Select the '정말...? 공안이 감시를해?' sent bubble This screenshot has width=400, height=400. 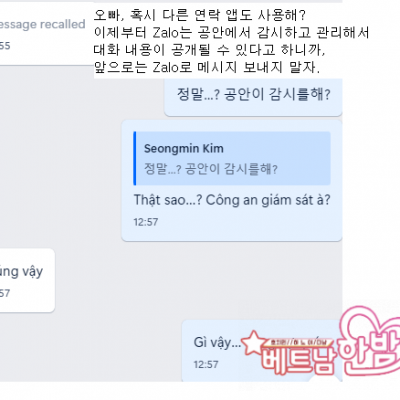[x=253, y=96]
